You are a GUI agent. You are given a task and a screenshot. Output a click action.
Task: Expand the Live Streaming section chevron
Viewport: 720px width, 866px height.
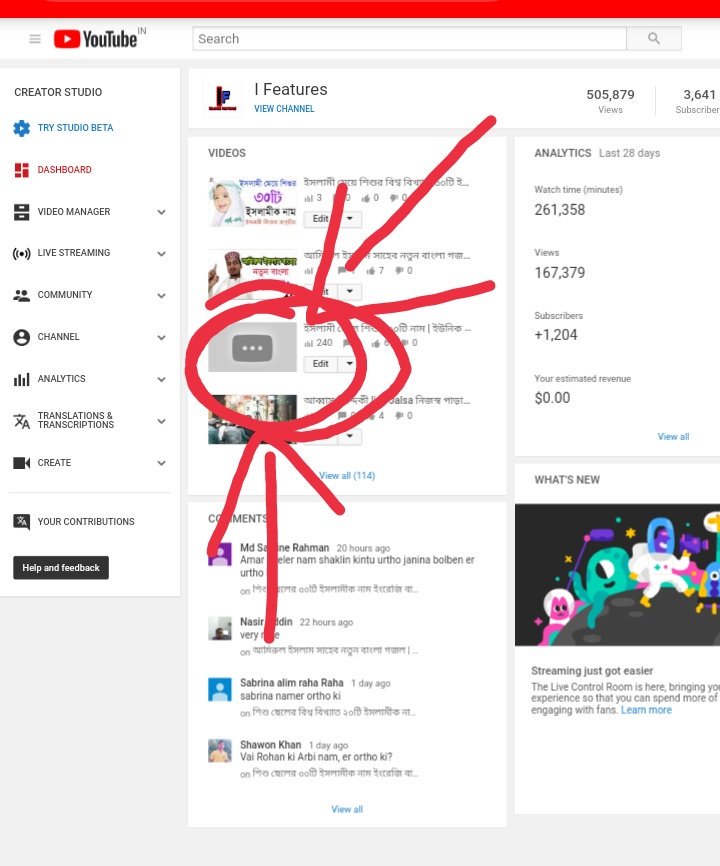point(161,254)
